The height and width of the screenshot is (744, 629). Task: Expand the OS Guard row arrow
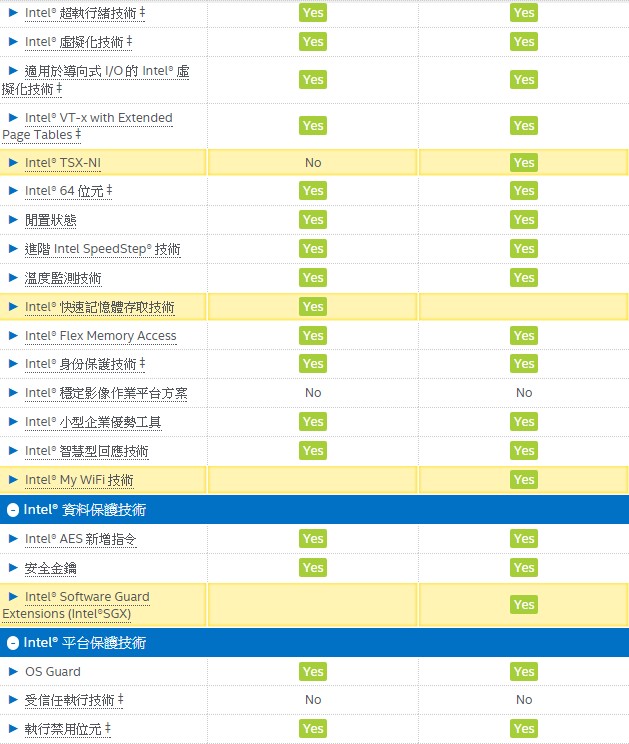pos(13,672)
